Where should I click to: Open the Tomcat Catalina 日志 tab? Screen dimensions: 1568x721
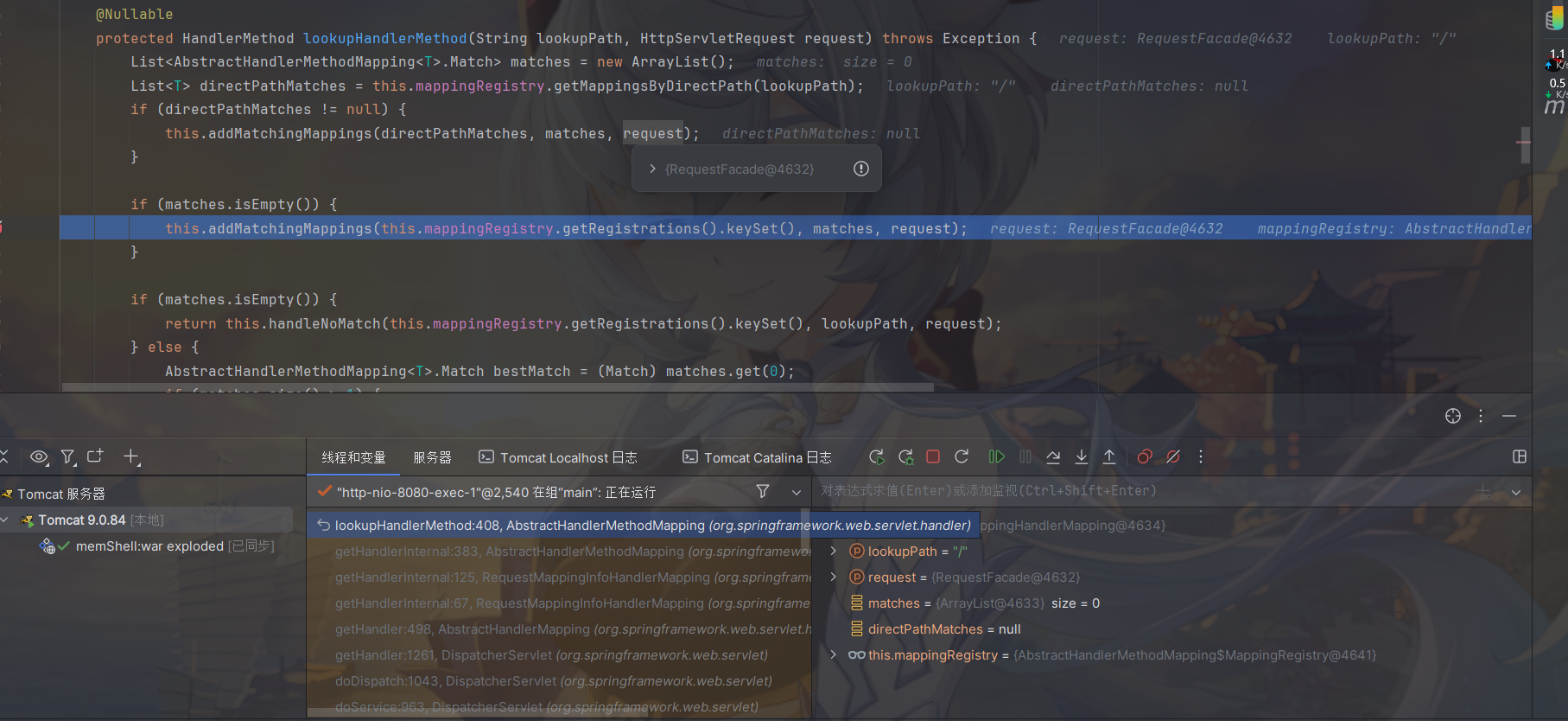tap(758, 457)
